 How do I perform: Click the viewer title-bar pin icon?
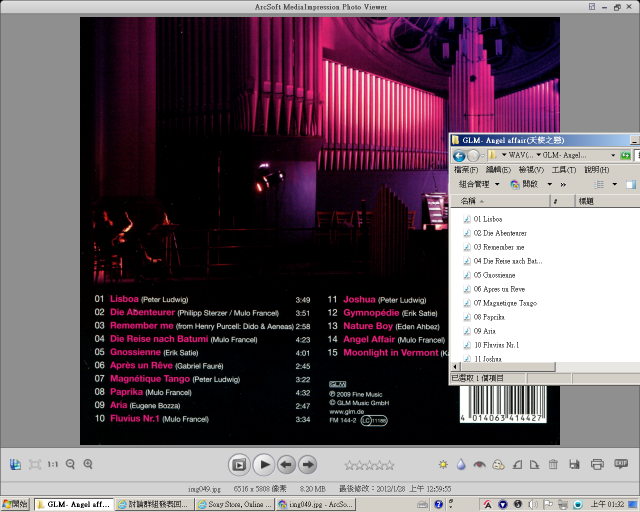click(592, 7)
